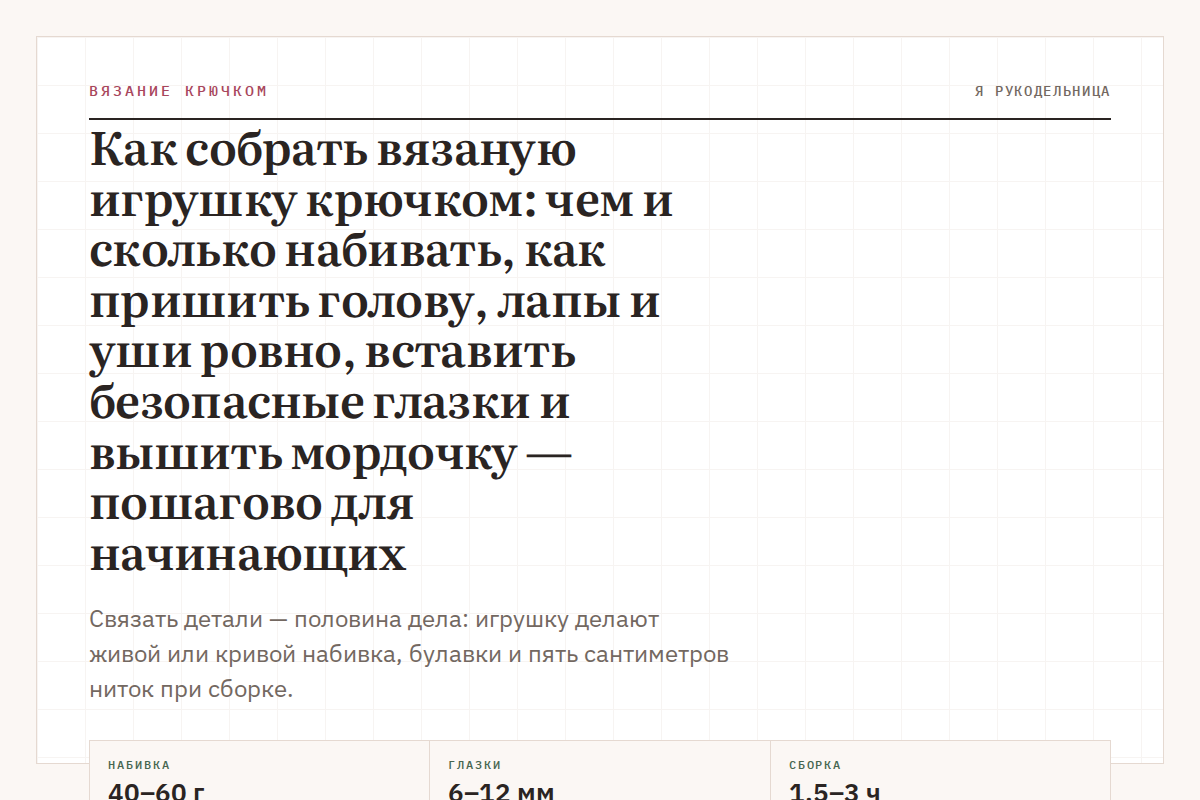Click the 6–12 мм value

tap(501, 791)
